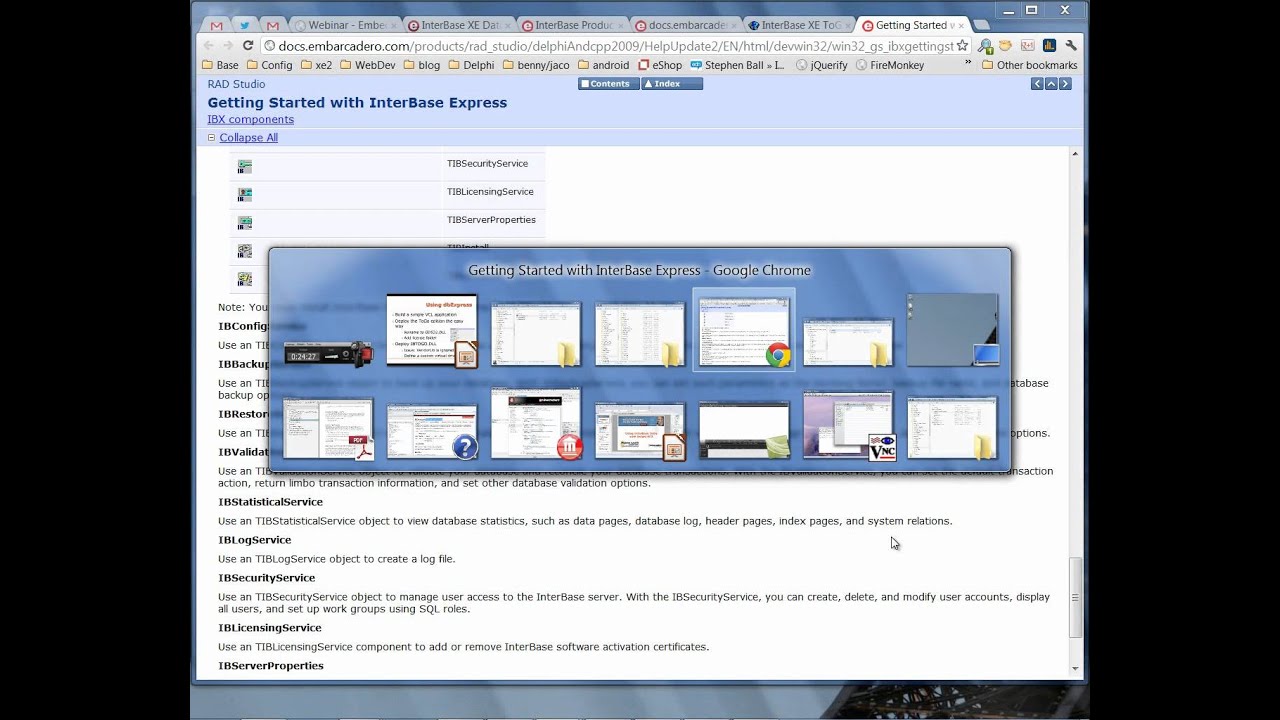Open the pinned Twitter tab
Image resolution: width=1280 pixels, height=720 pixels.
pos(244,25)
